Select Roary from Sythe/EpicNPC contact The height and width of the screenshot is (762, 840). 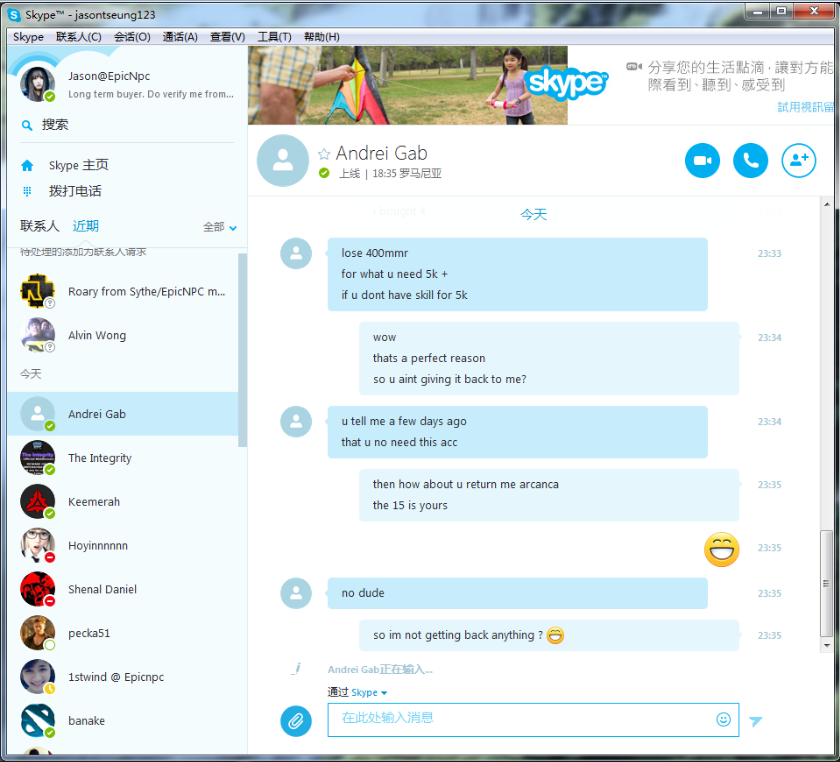(123, 291)
